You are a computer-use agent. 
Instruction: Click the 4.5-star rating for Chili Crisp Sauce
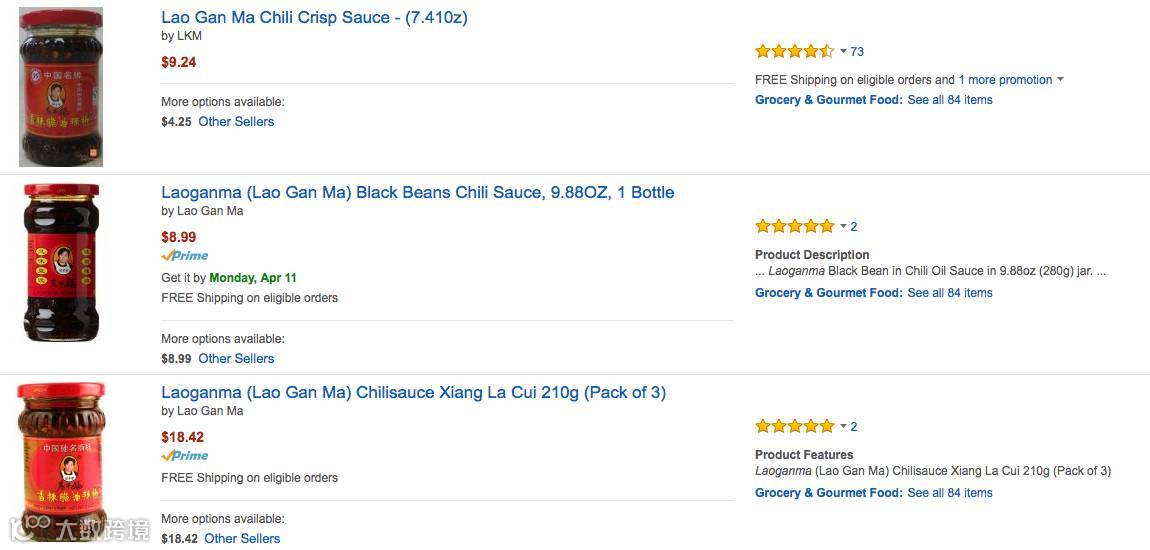(794, 51)
